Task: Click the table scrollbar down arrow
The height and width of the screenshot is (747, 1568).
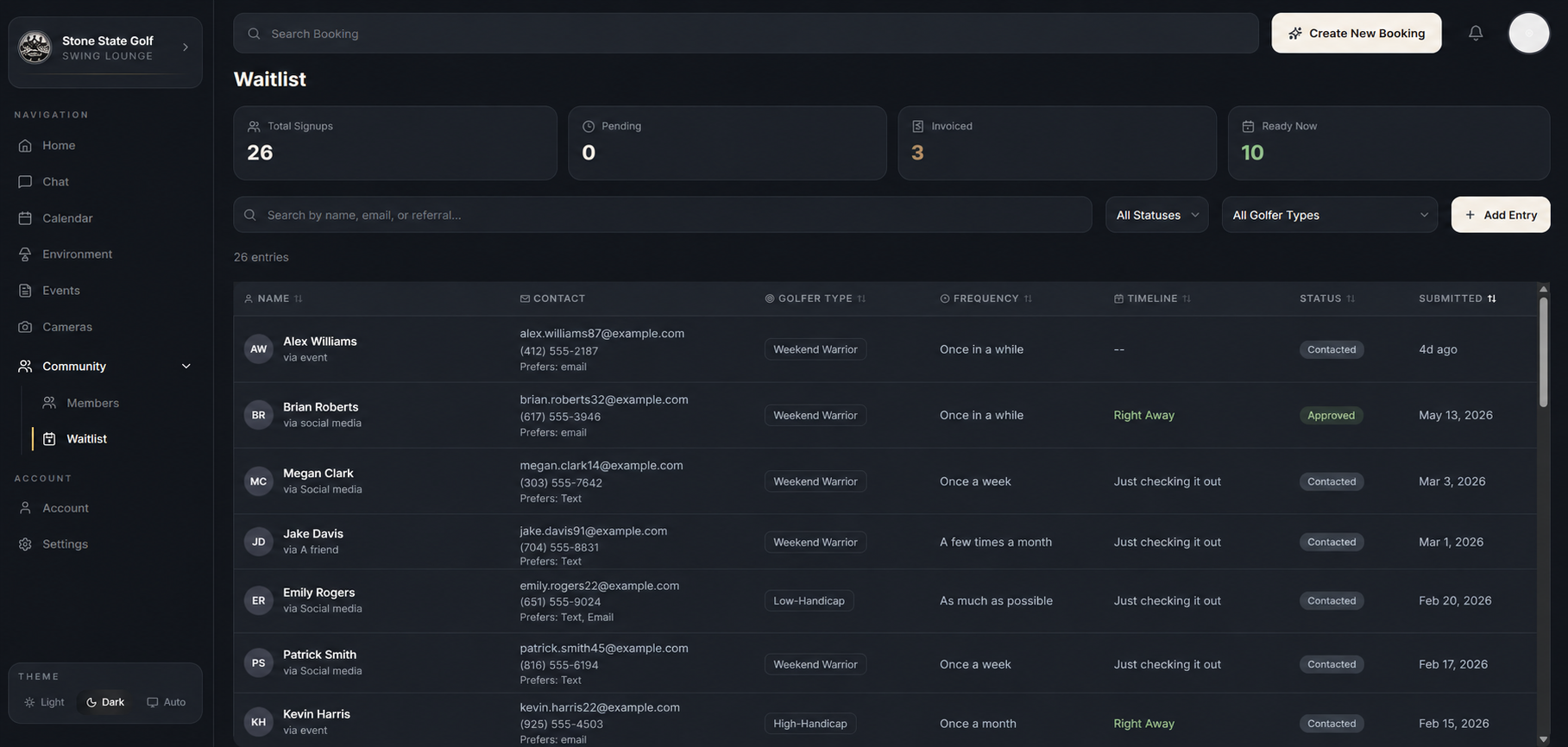Action: click(1543, 739)
